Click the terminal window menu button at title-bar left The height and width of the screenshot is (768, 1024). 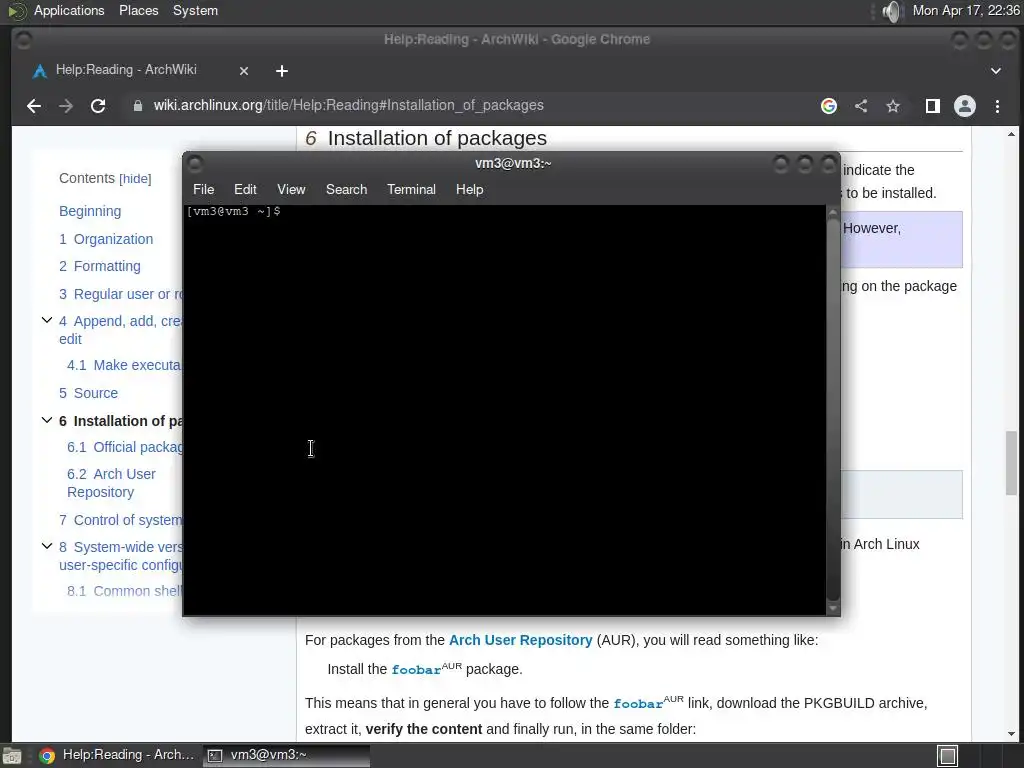[195, 163]
